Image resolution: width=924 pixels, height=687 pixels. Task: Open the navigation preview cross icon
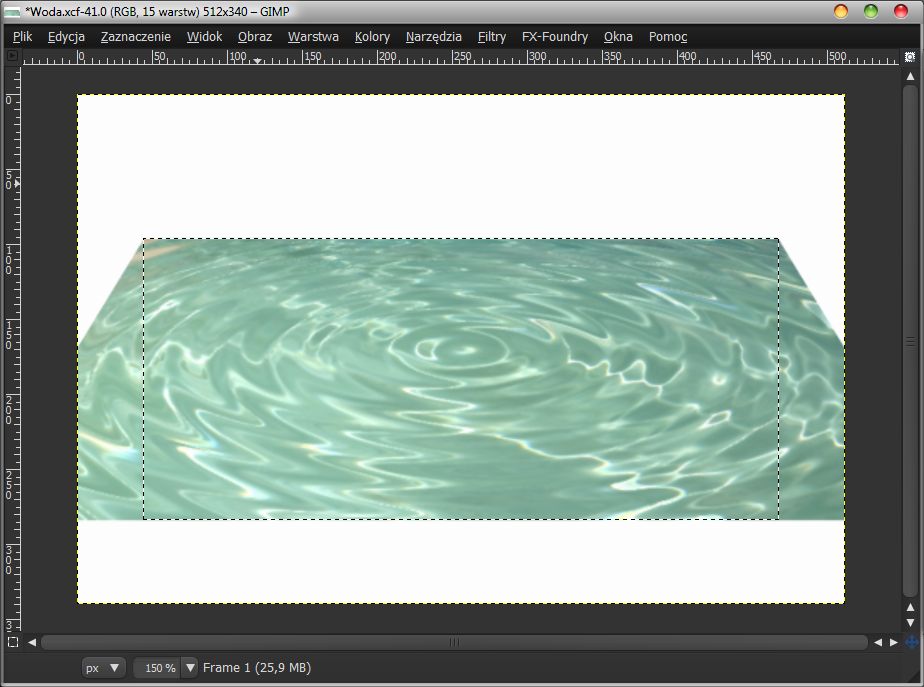910,642
